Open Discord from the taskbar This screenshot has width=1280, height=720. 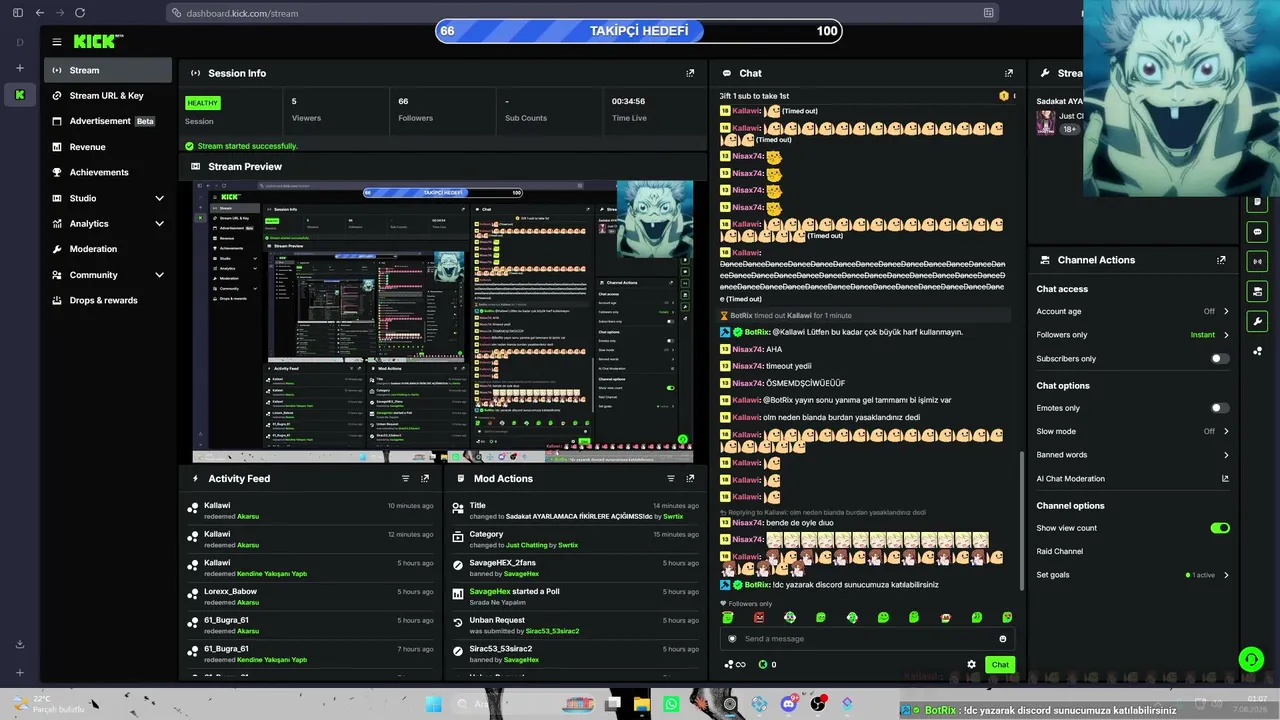pyautogui.click(x=789, y=704)
